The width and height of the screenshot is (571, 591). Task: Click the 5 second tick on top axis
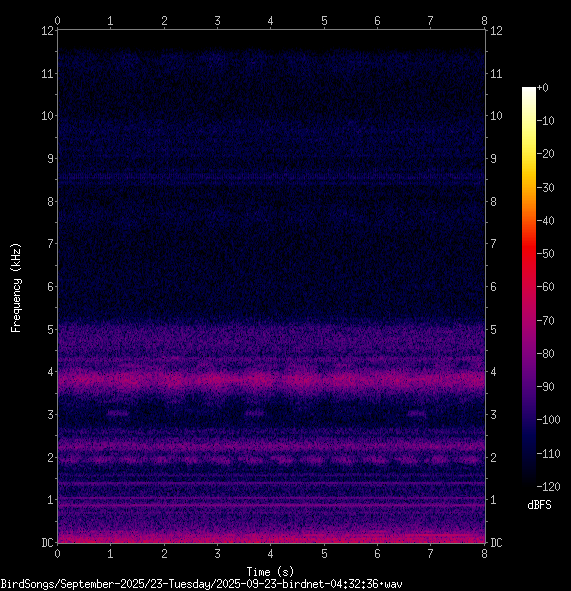(324, 21)
